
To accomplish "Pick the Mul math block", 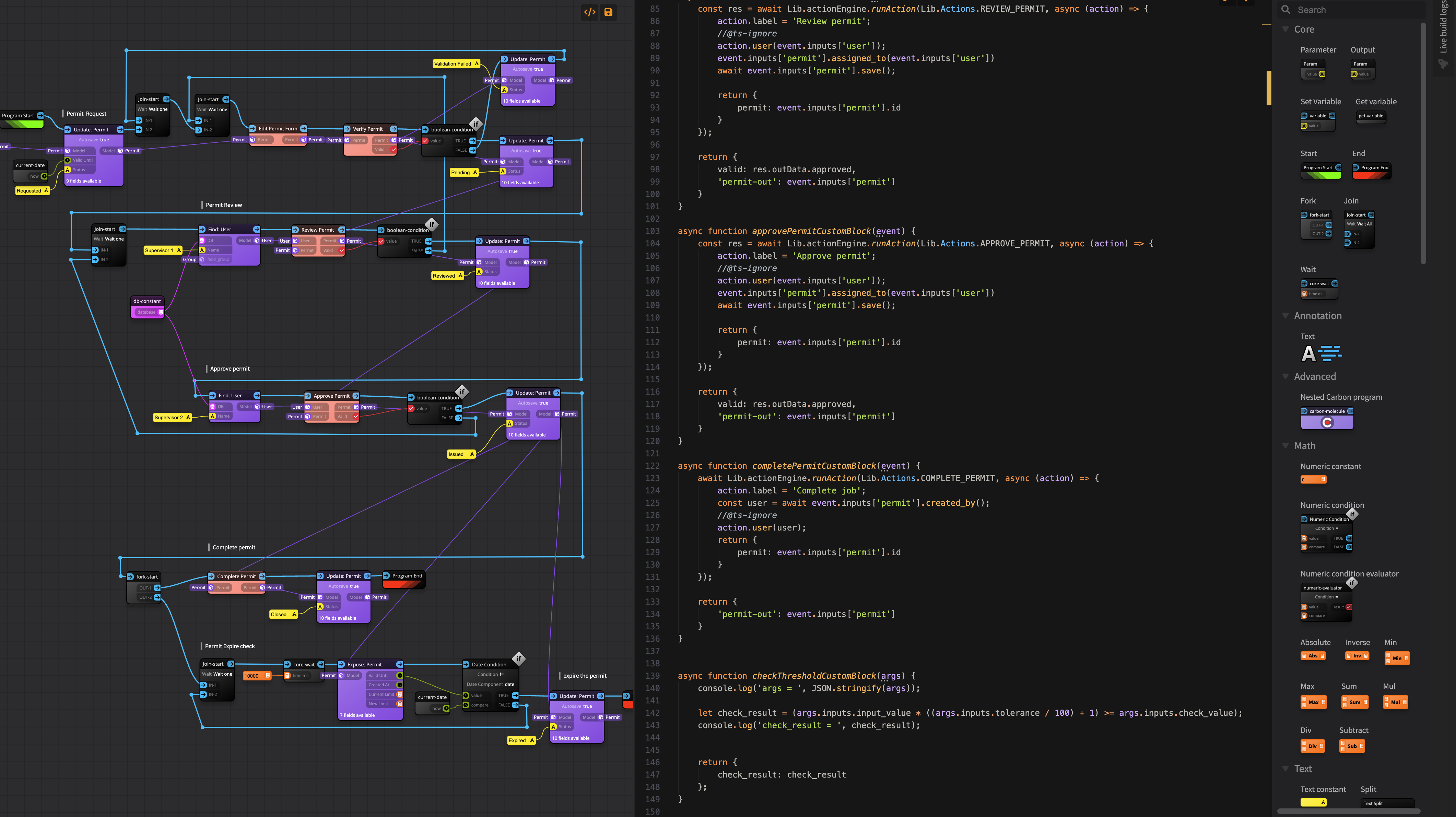I will point(1395,702).
